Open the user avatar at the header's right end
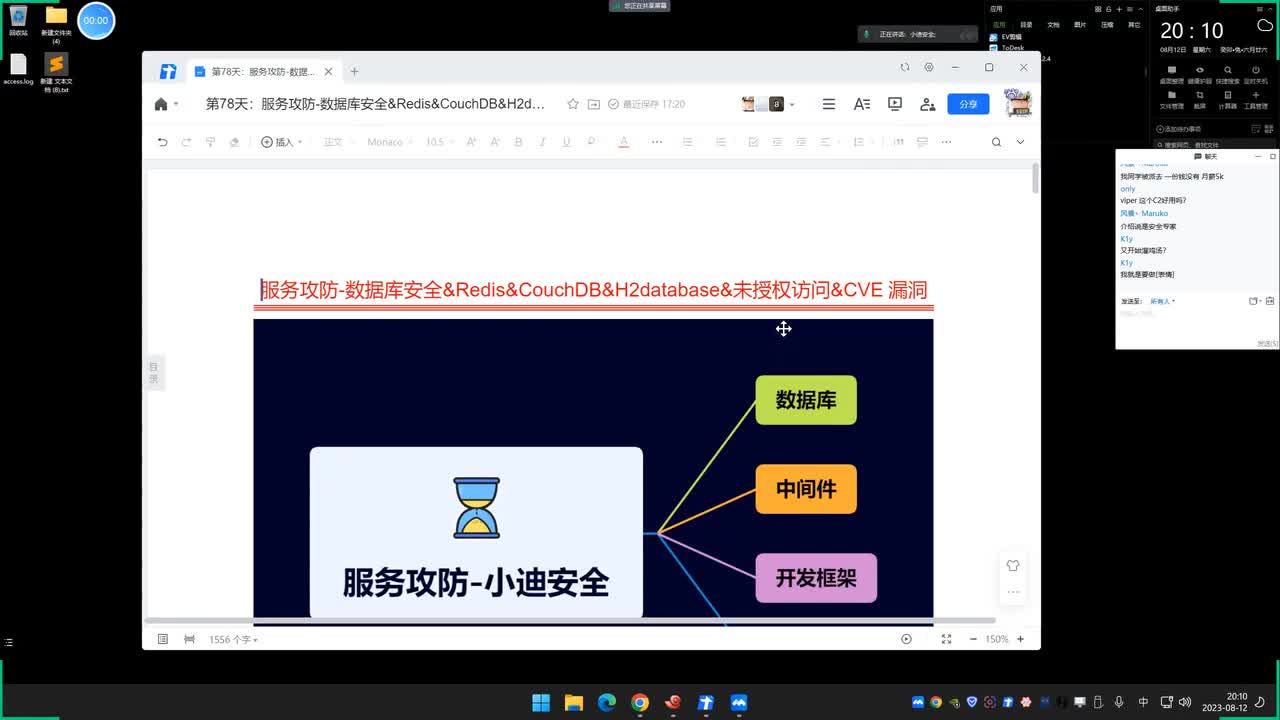Screen dimensions: 1280x720 [1017, 103]
